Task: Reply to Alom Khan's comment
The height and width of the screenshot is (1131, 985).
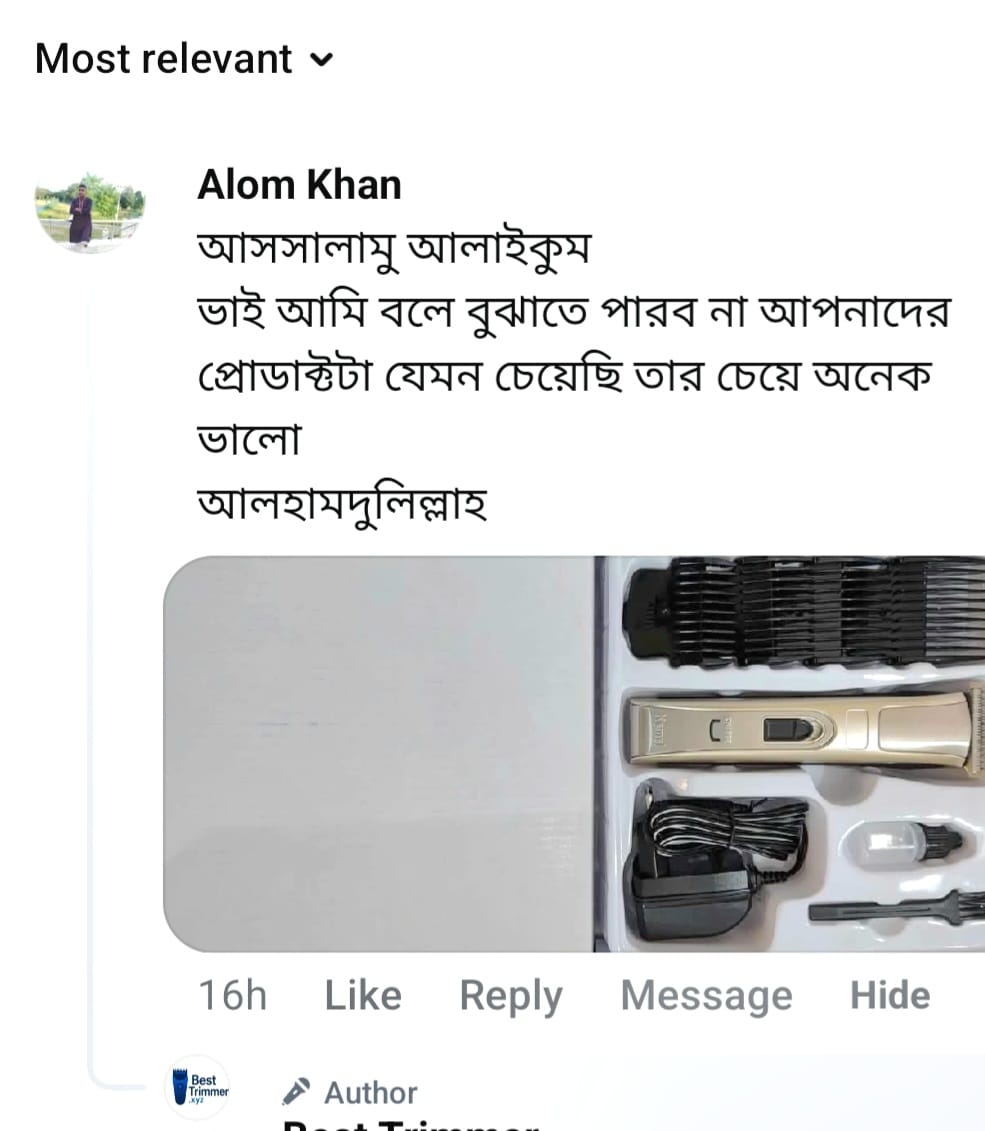Action: click(x=511, y=997)
